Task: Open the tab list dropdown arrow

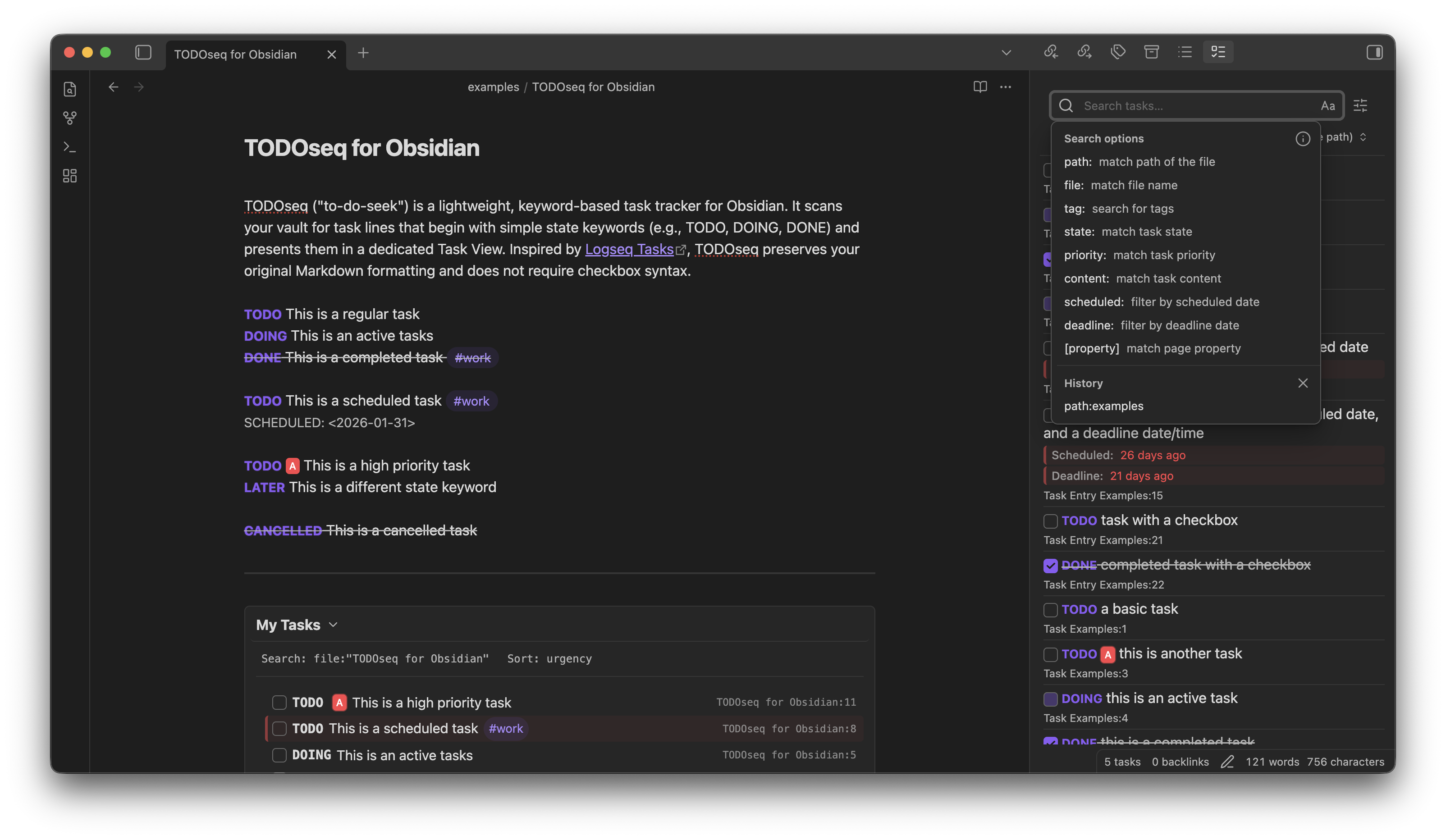Action: click(x=1006, y=53)
